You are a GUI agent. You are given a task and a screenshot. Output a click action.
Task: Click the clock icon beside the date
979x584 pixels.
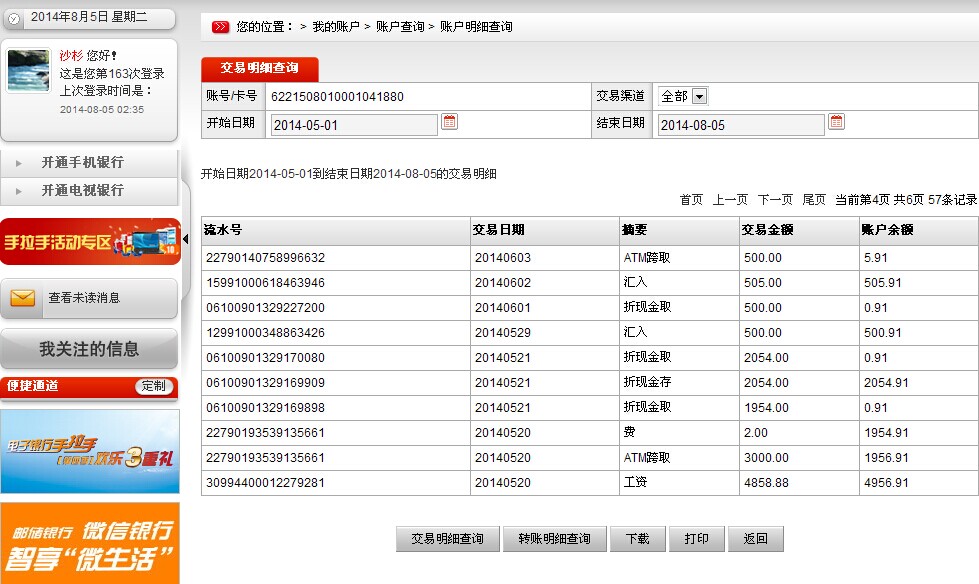(14, 18)
